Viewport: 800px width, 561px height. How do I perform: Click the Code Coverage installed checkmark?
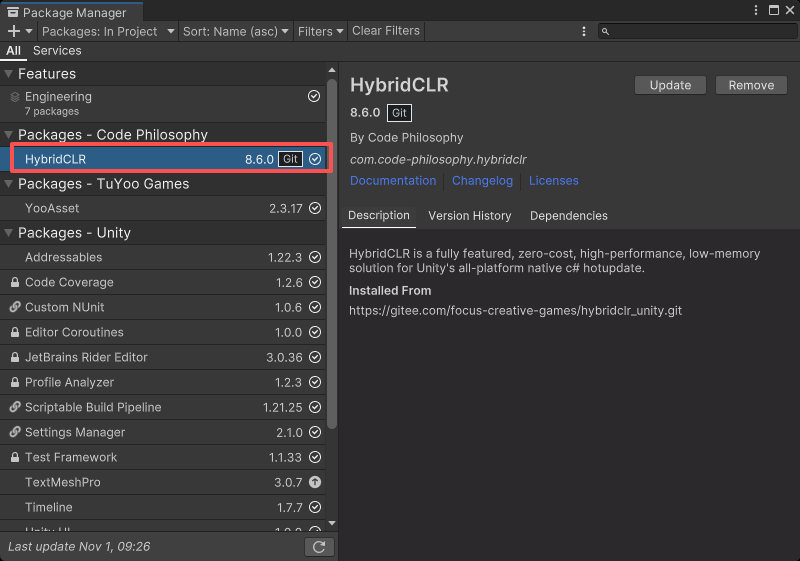tap(315, 282)
